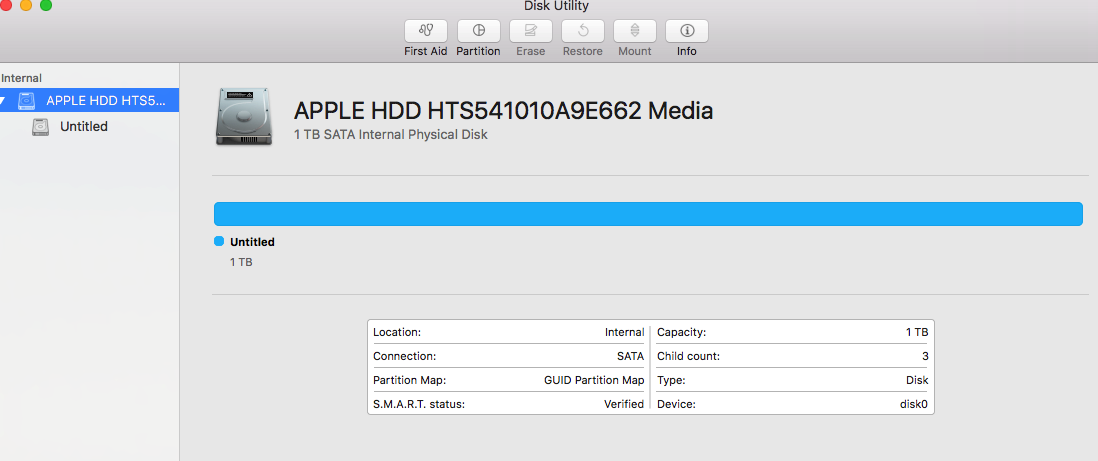Click the Device disk0 value
Image resolution: width=1098 pixels, height=461 pixels.
[914, 404]
